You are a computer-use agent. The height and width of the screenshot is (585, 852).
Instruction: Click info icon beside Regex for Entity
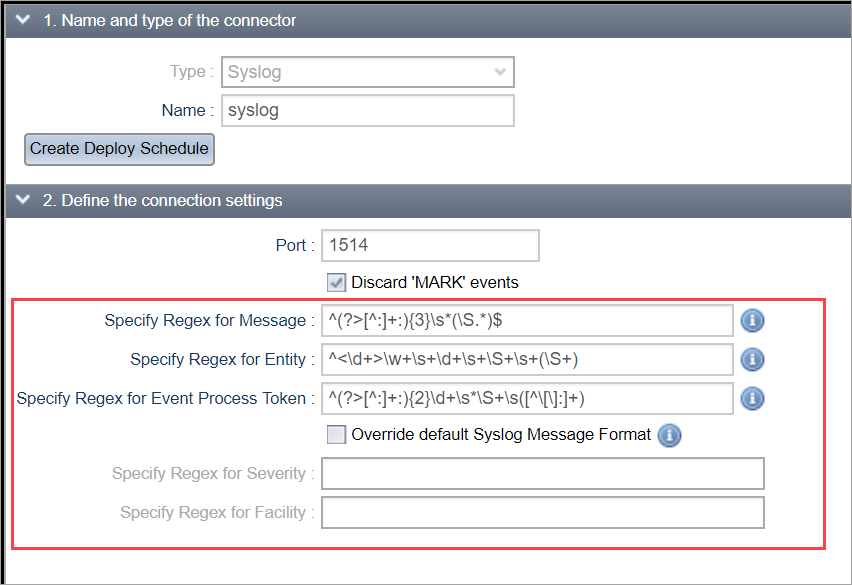[x=752, y=359]
